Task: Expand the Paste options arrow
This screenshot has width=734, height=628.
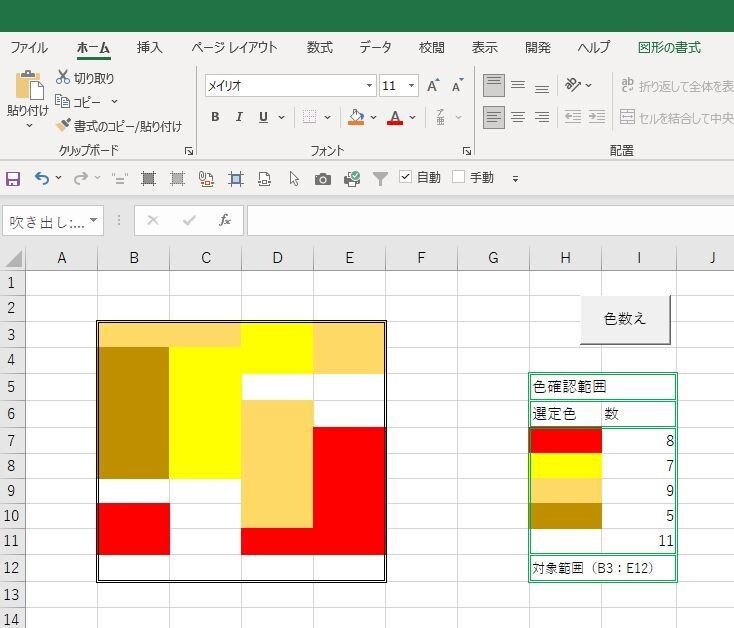Action: pyautogui.click(x=29, y=125)
